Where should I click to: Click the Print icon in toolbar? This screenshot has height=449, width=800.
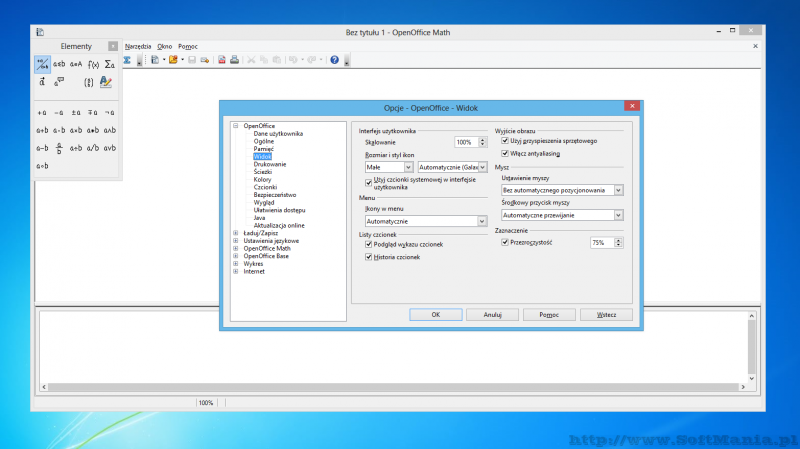[x=234, y=60]
